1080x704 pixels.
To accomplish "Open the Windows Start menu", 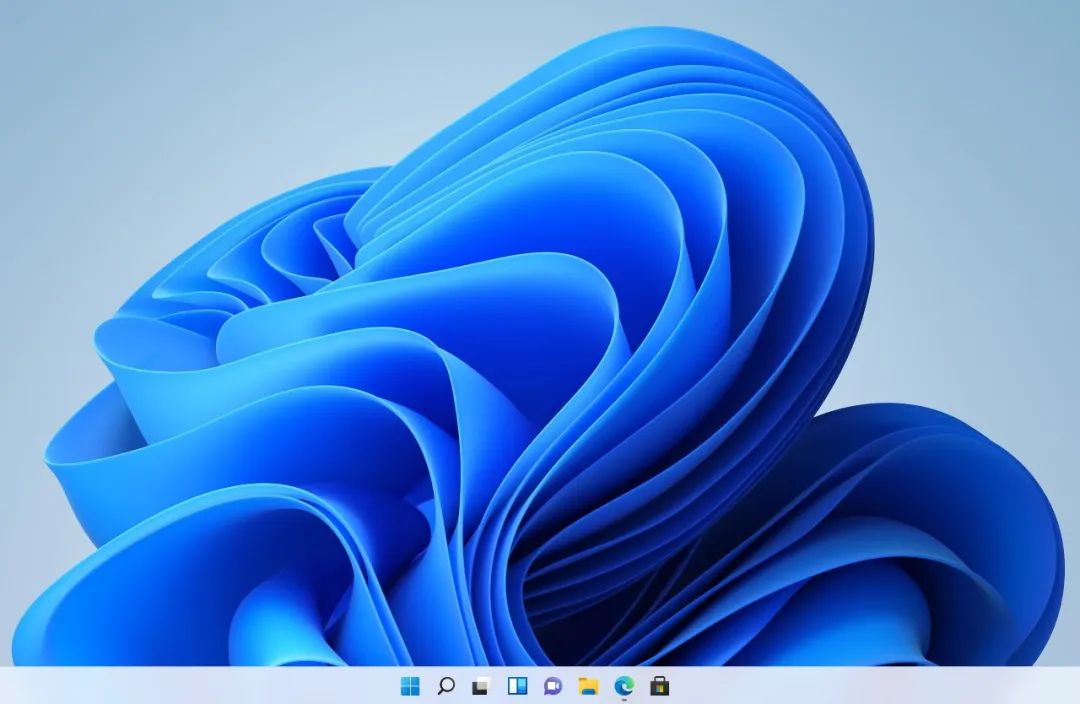I will (x=410, y=685).
